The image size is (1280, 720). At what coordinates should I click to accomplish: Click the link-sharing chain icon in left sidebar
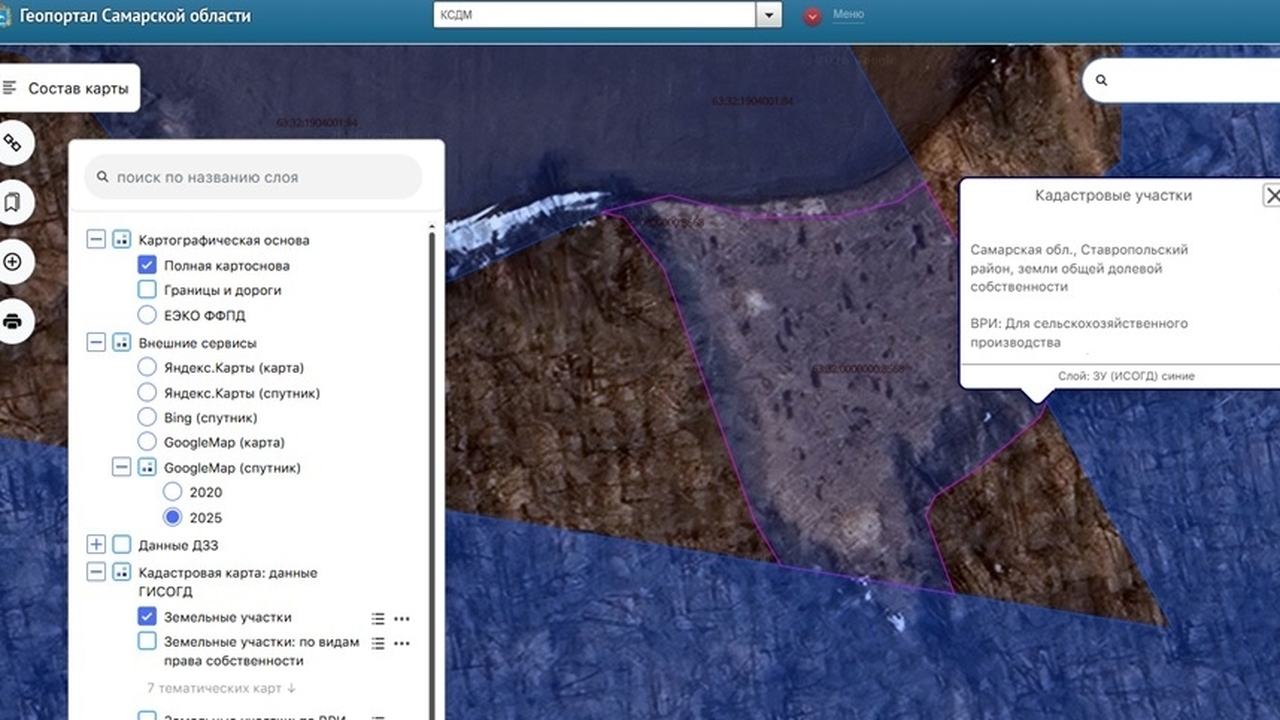tap(13, 143)
